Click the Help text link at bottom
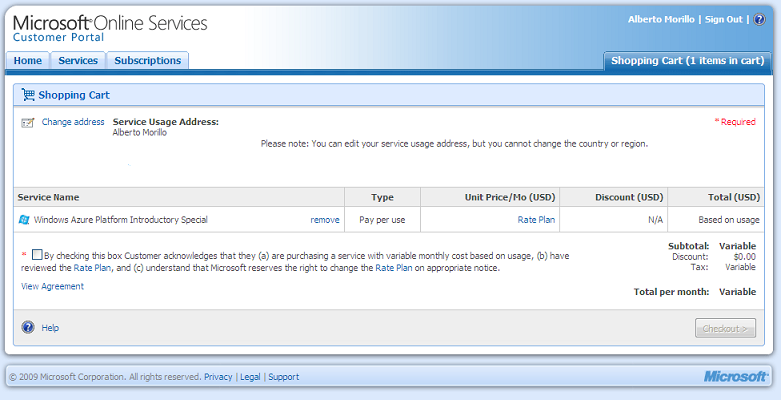Image resolution: width=781 pixels, height=400 pixels. click(50, 328)
